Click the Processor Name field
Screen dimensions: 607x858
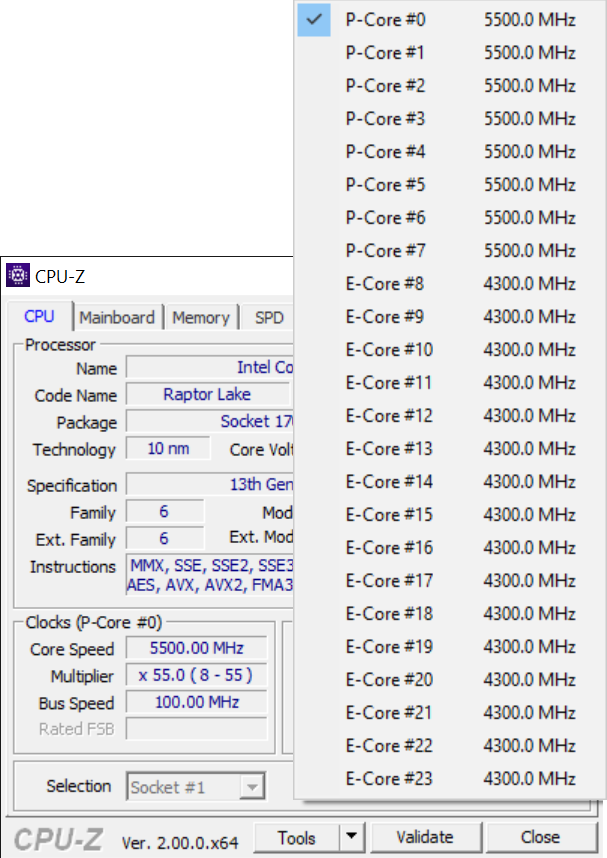(x=210, y=367)
